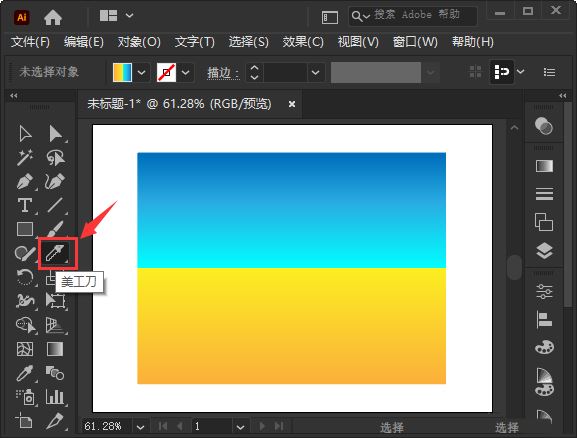Open the 文字(T) menu
This screenshot has width=577, height=438.
(194, 42)
